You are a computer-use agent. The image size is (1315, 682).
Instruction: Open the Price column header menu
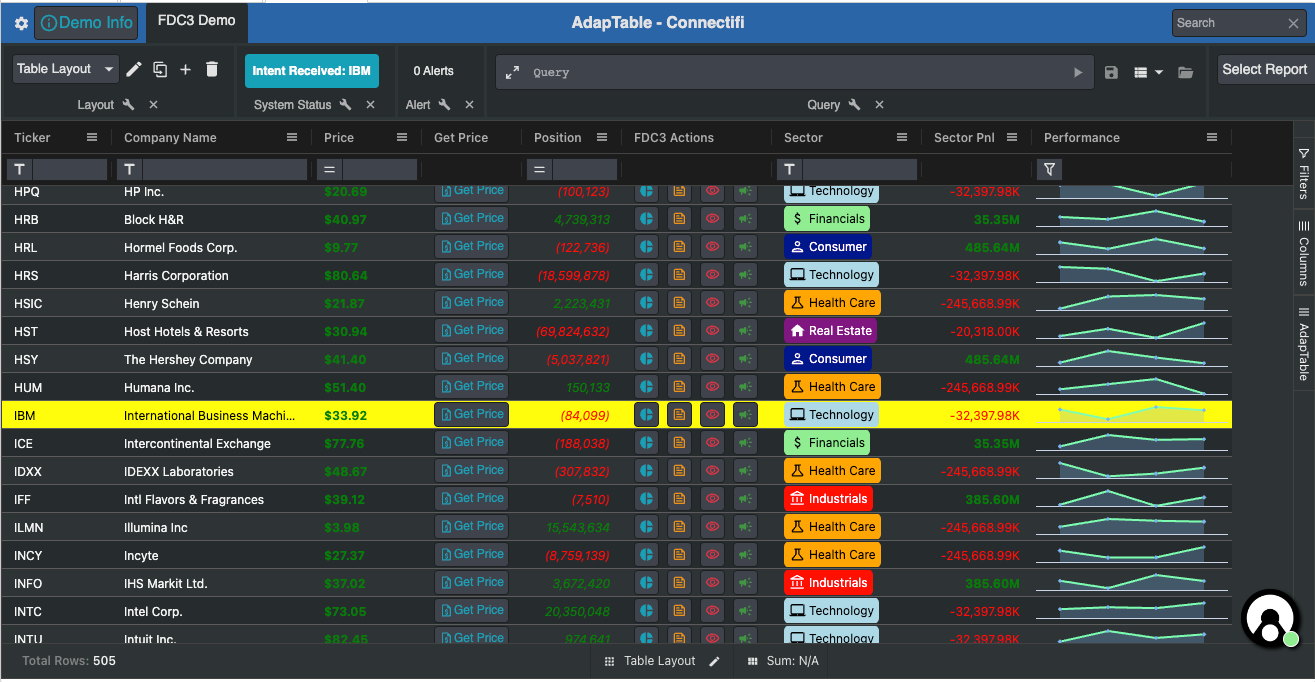(402, 138)
